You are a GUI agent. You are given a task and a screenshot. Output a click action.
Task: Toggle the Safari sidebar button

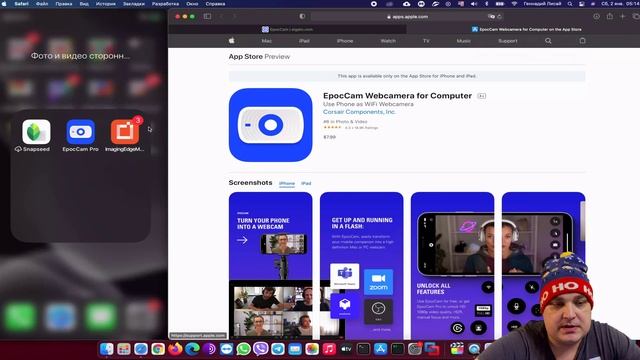207,16
